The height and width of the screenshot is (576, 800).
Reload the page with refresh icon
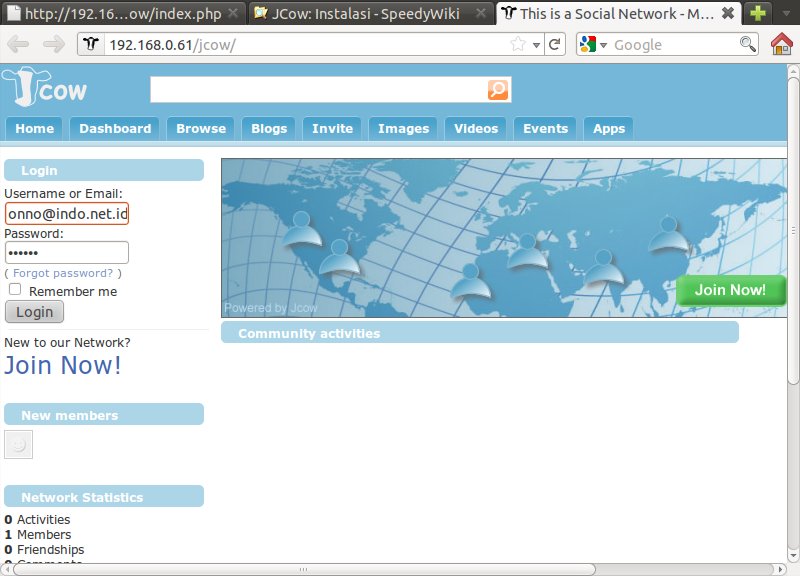coord(555,44)
